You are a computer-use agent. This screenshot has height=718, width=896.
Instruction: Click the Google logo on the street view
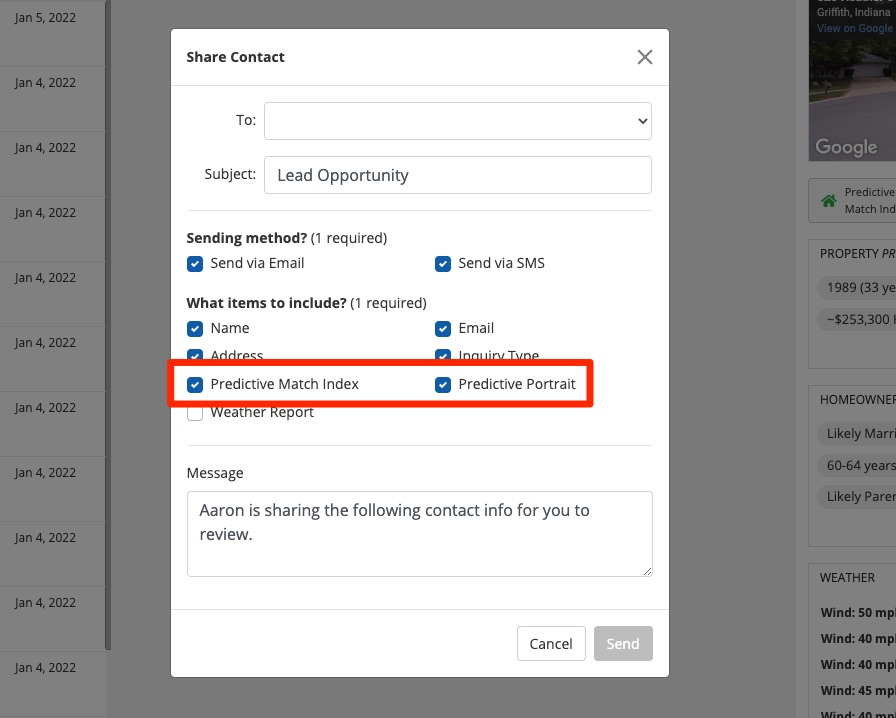(x=846, y=147)
